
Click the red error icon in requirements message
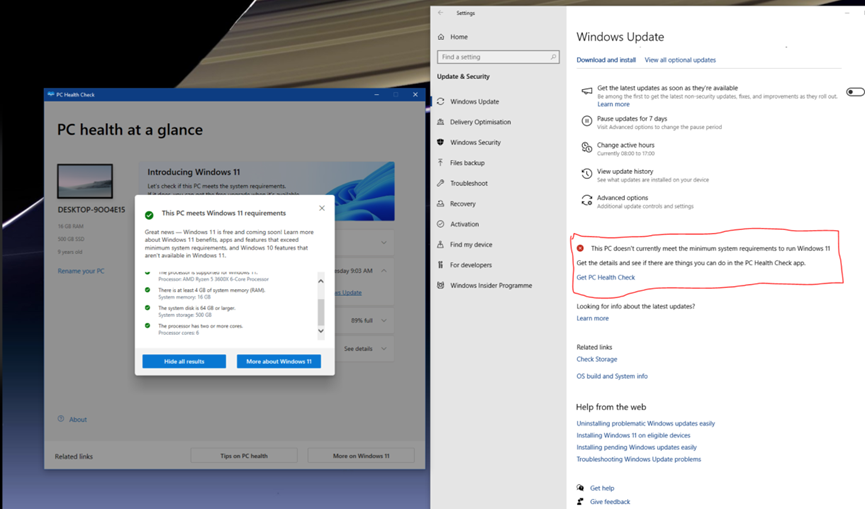tap(580, 248)
